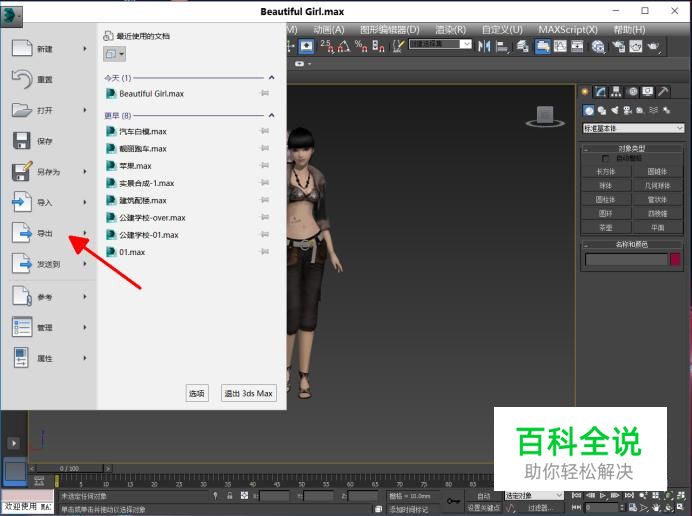
Task: Open the Utilities hammer tab in the command panel
Action: point(664,91)
